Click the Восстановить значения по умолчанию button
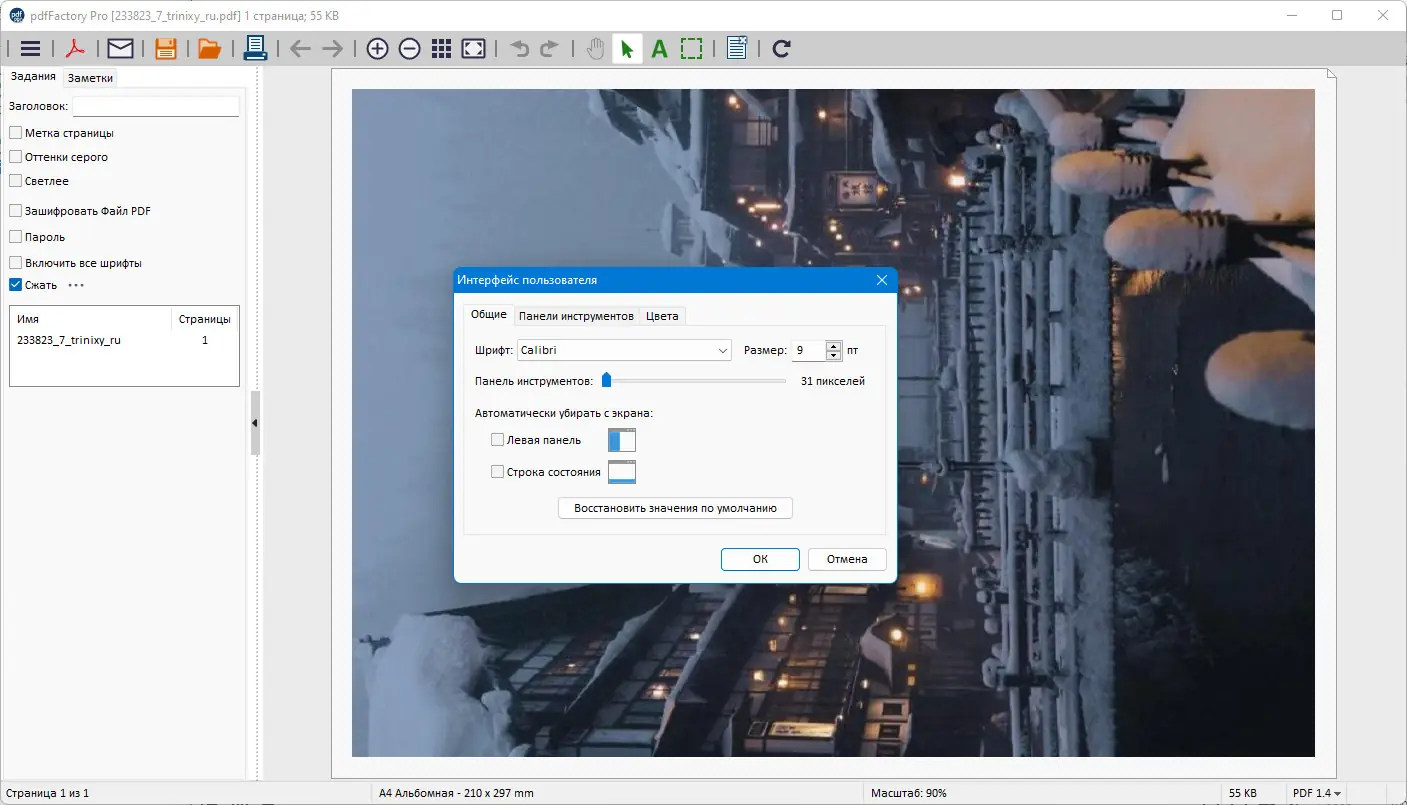The image size is (1407, 805). 675,508
